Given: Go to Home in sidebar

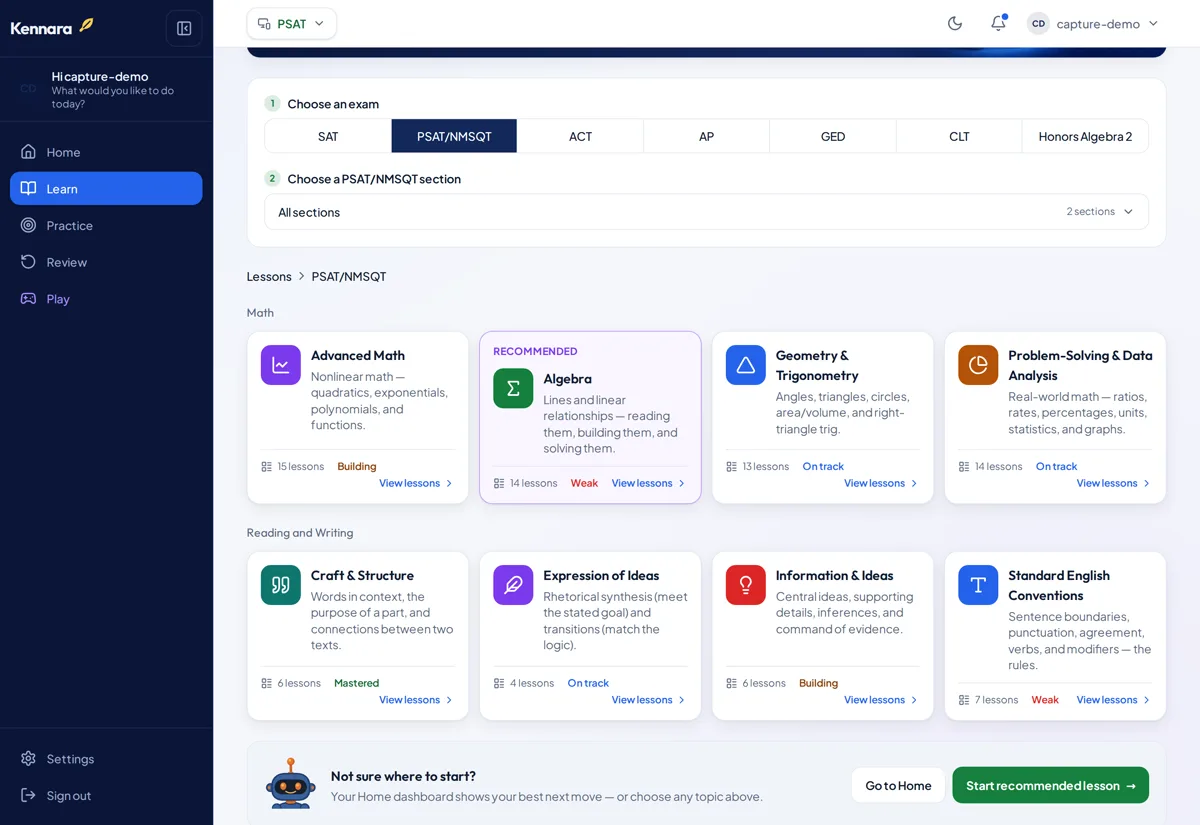Looking at the screenshot, I should pyautogui.click(x=106, y=152).
